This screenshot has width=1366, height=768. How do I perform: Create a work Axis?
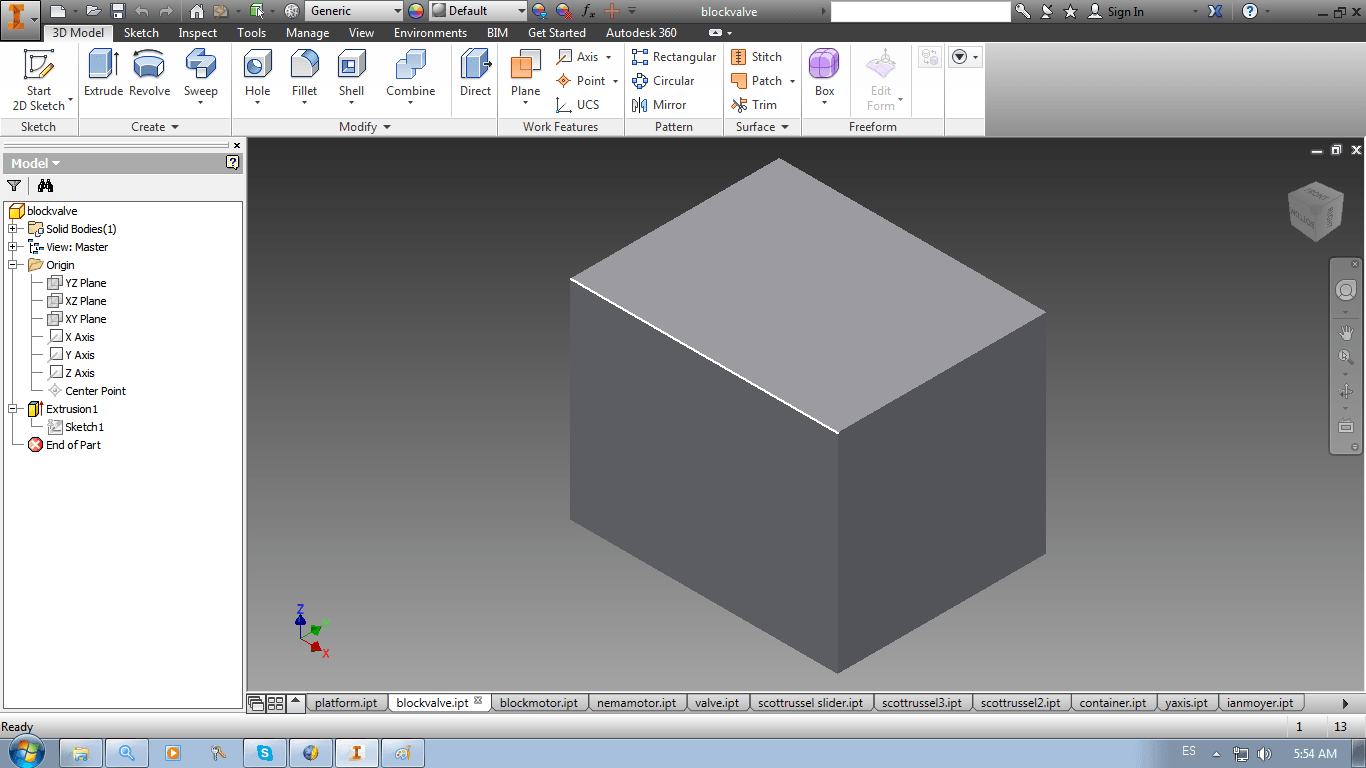tap(580, 57)
